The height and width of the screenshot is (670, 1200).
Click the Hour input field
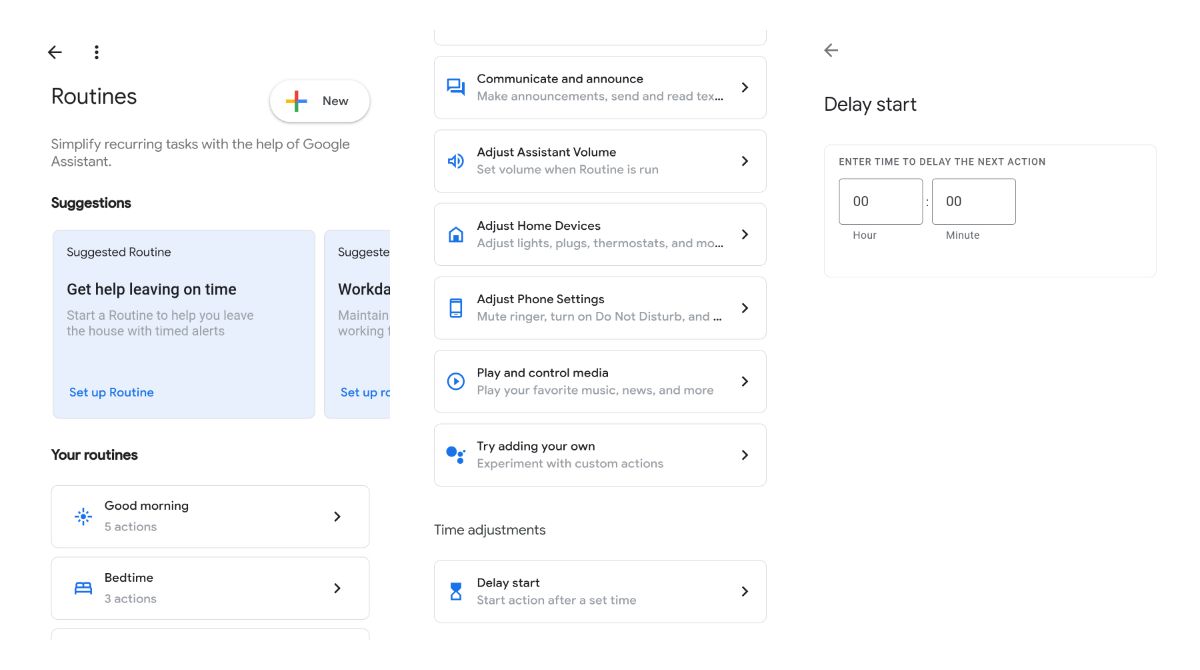881,201
